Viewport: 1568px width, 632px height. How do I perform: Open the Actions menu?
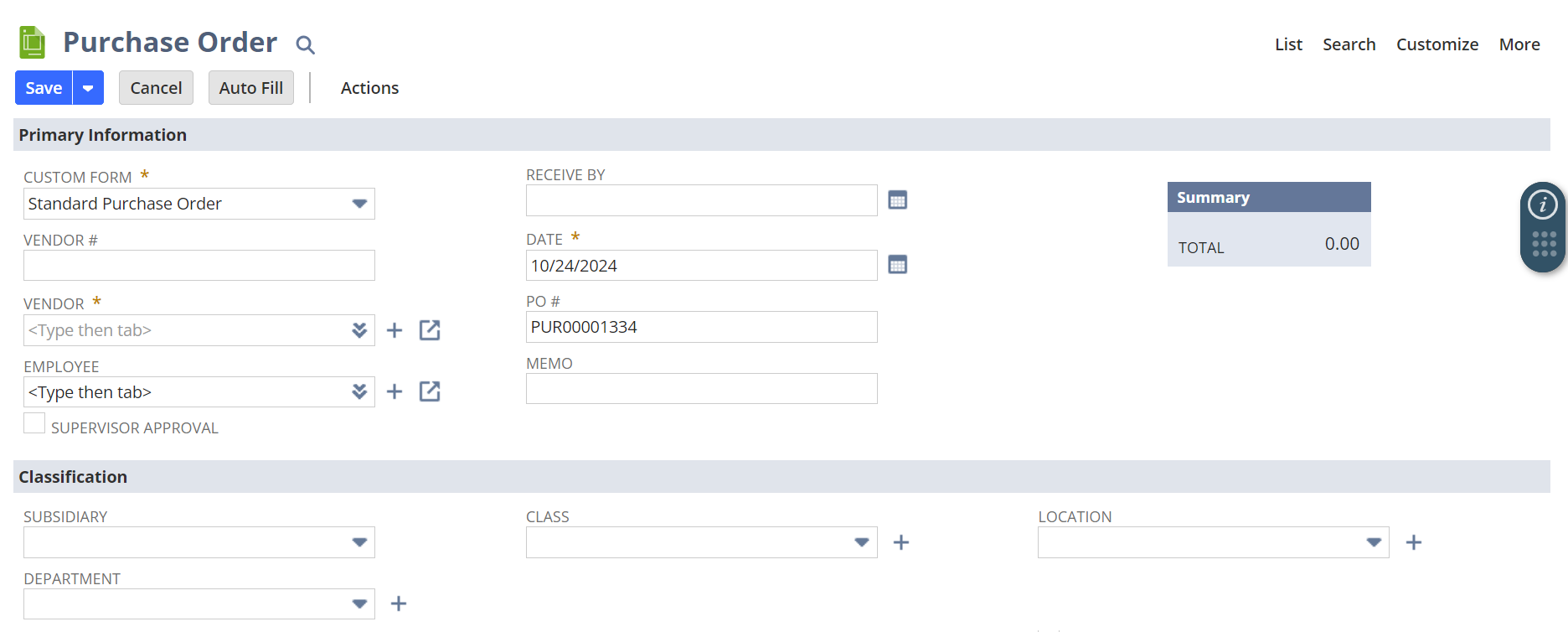[x=369, y=88]
